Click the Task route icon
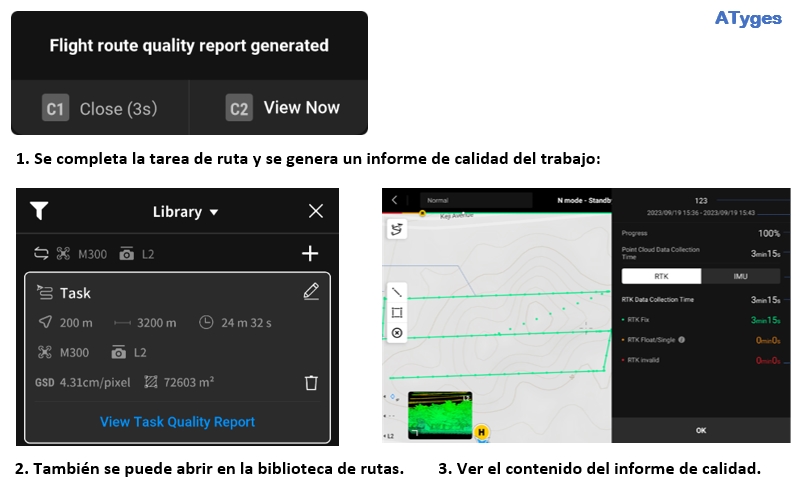808x485 pixels. click(x=45, y=292)
